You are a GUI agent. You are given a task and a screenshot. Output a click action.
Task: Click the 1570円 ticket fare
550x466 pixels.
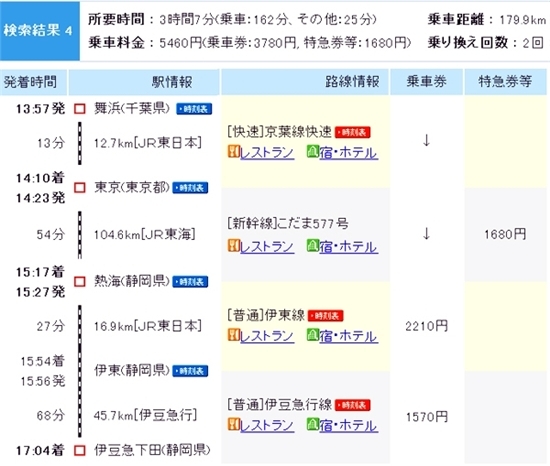pyautogui.click(x=427, y=417)
